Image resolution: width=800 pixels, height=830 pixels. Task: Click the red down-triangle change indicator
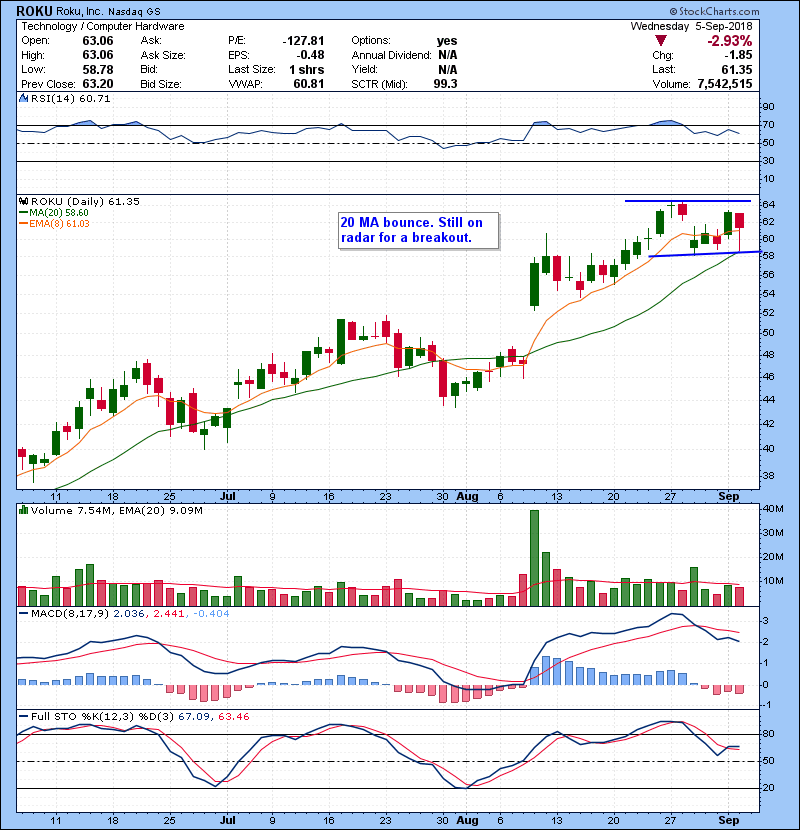pyautogui.click(x=660, y=40)
